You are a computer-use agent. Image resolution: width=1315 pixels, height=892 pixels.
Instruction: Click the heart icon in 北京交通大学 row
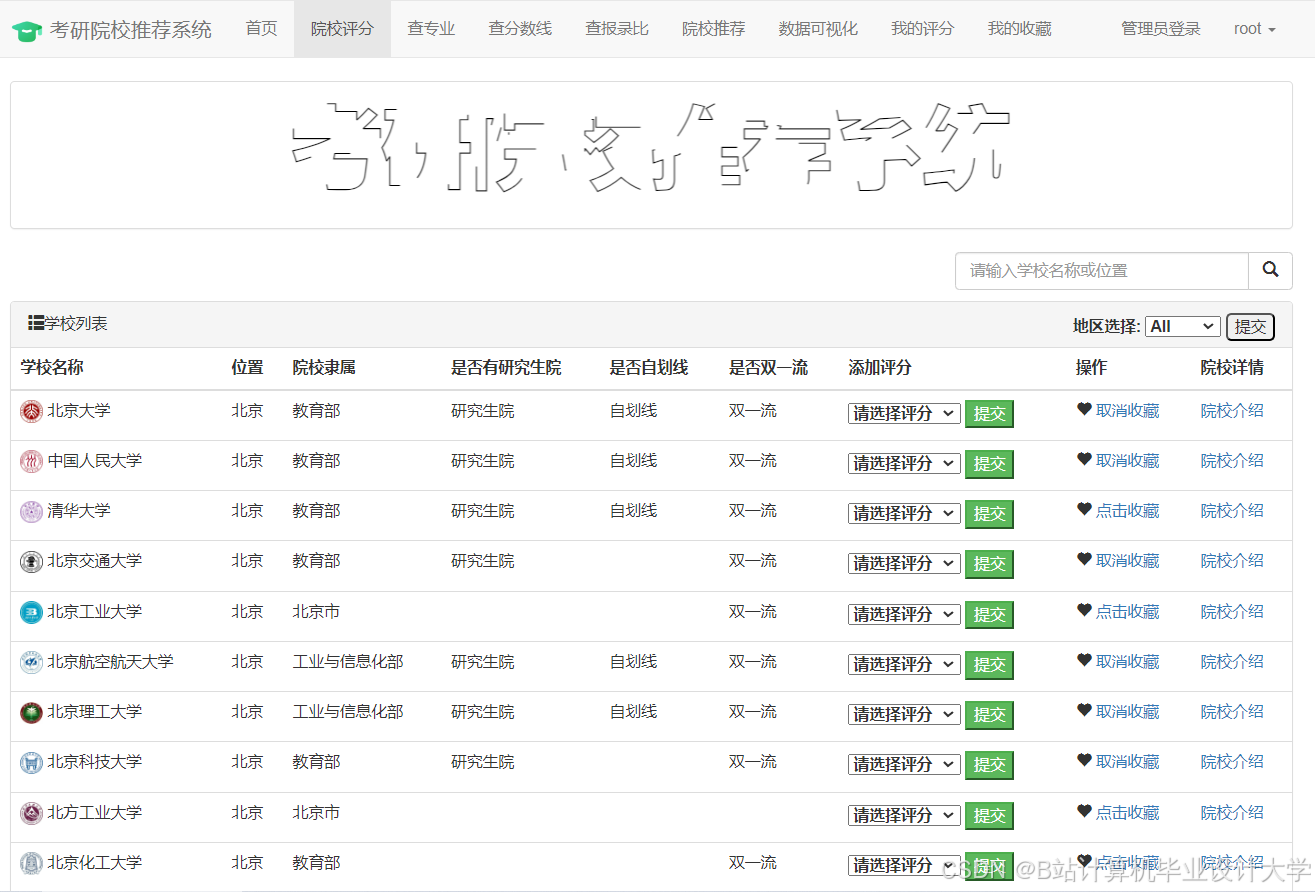[x=1084, y=559]
